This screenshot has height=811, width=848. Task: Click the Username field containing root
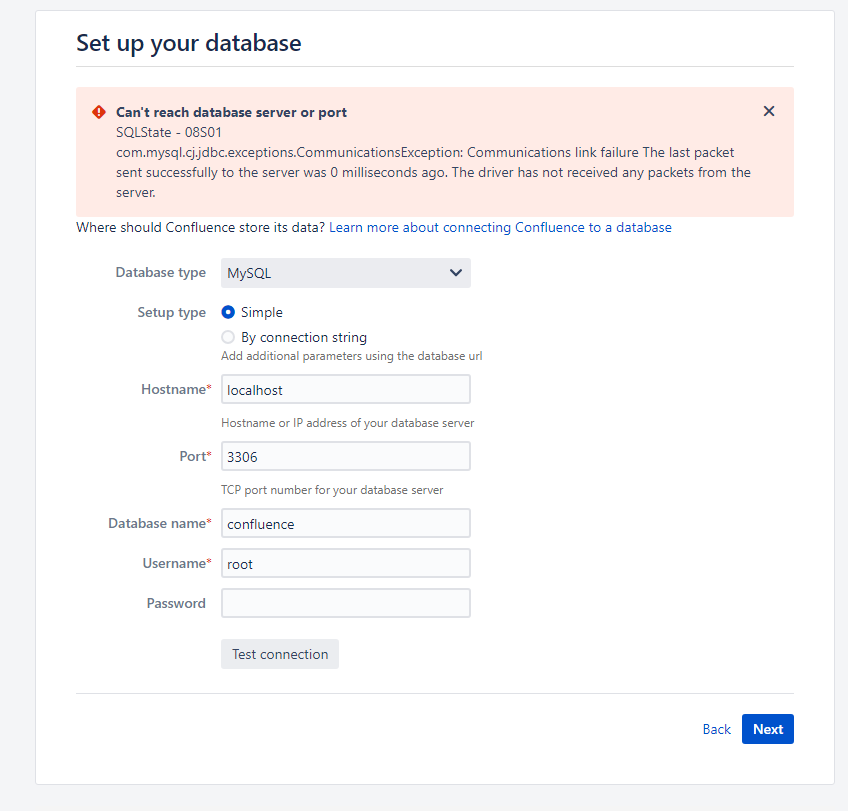coord(346,563)
